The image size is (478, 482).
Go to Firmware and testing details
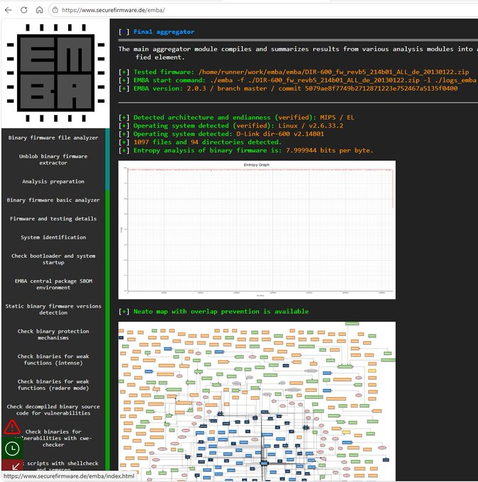(53, 219)
